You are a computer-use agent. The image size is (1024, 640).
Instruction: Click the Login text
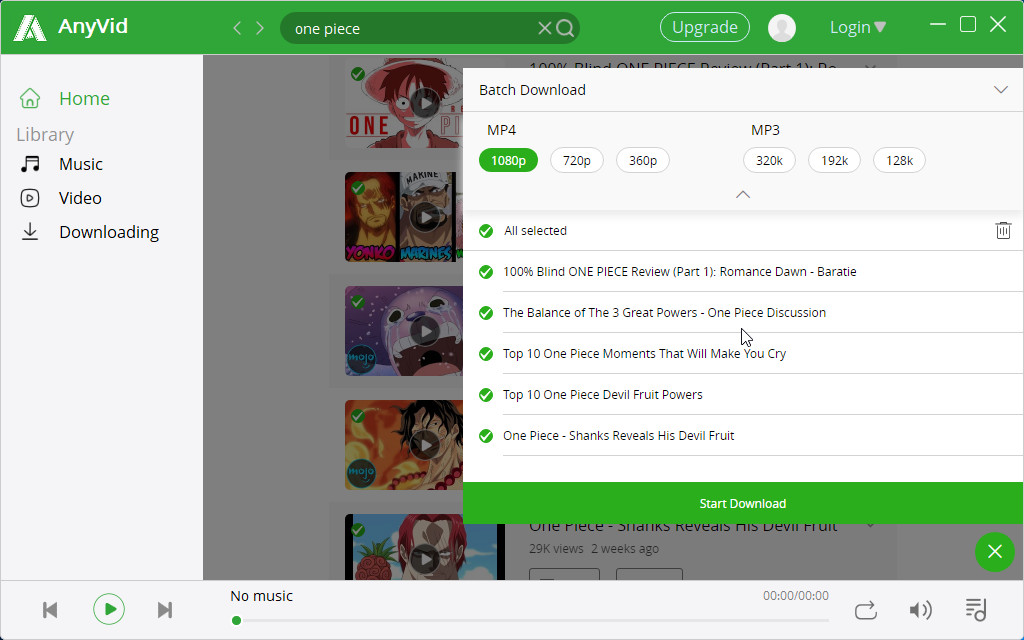tap(850, 27)
